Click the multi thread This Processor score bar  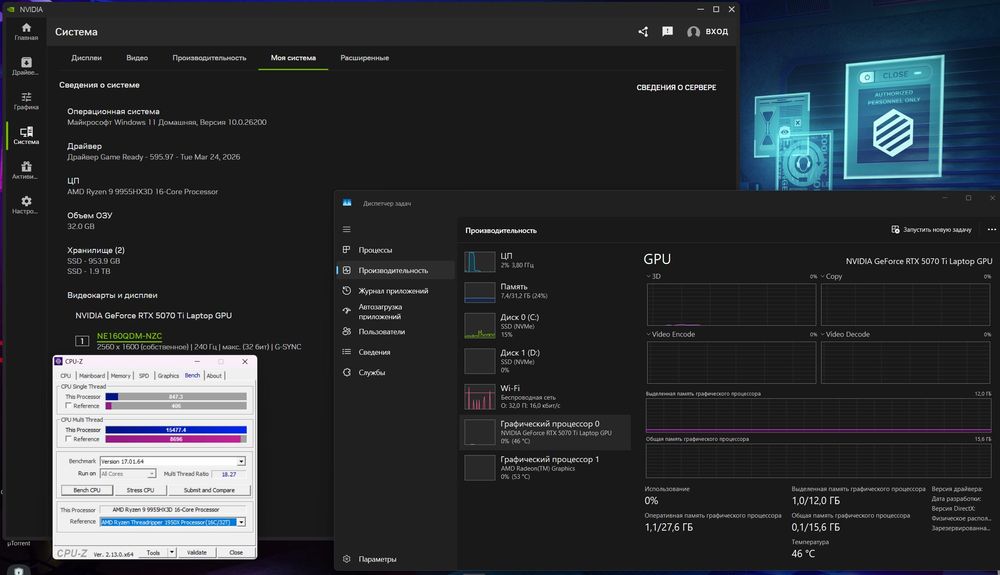tap(176, 430)
